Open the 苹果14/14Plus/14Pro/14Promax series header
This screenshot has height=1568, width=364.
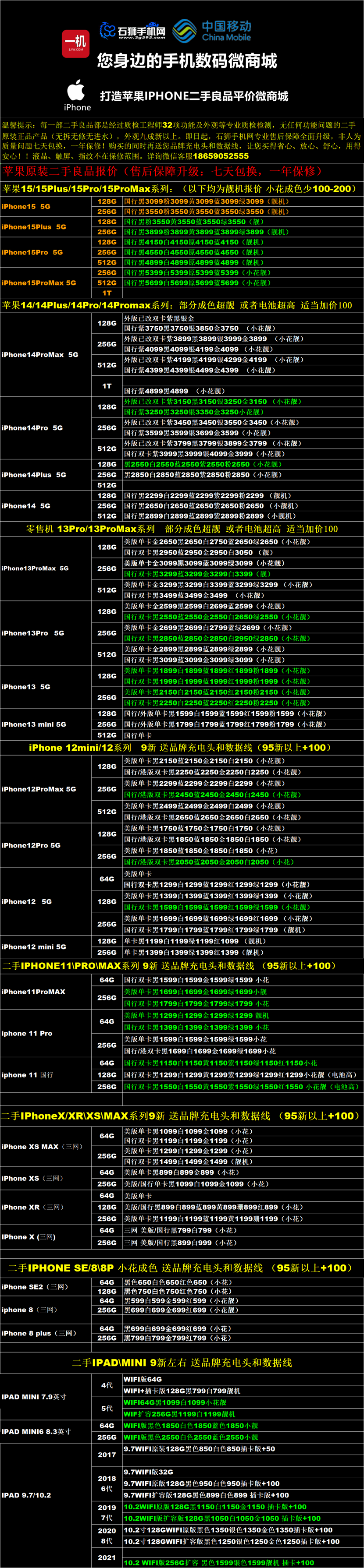[177, 305]
